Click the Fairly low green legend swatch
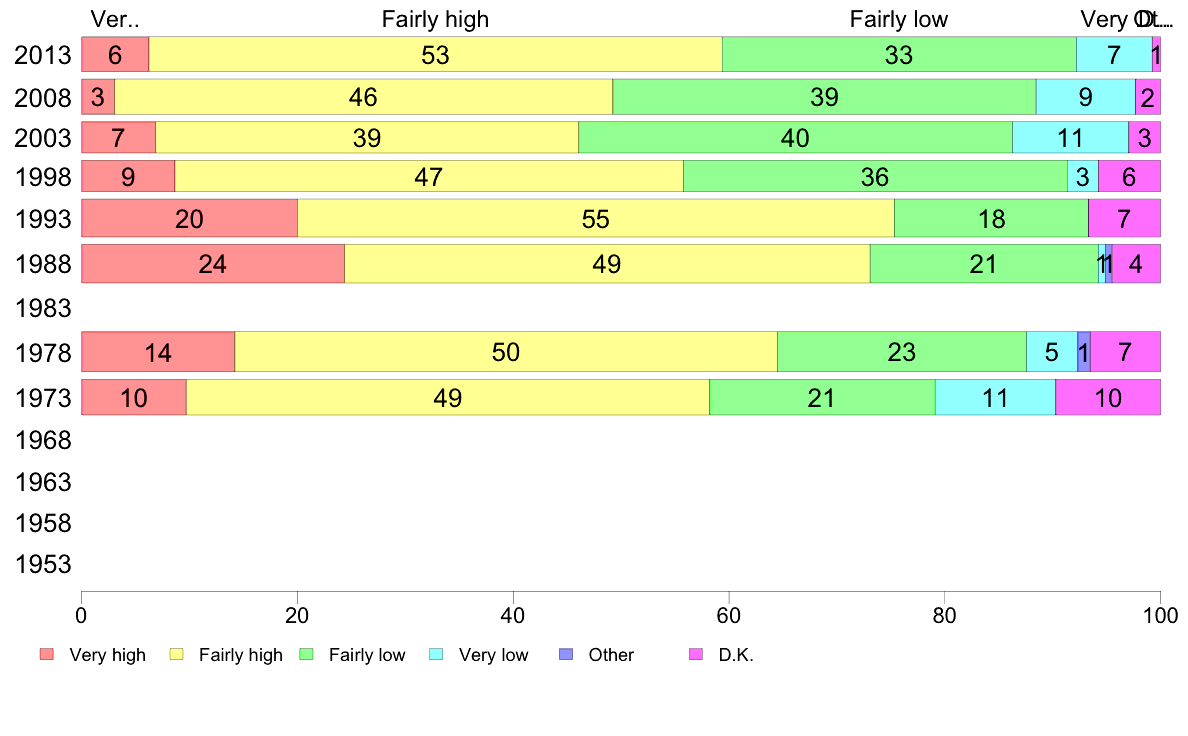The image size is (1188, 736). (x=307, y=655)
